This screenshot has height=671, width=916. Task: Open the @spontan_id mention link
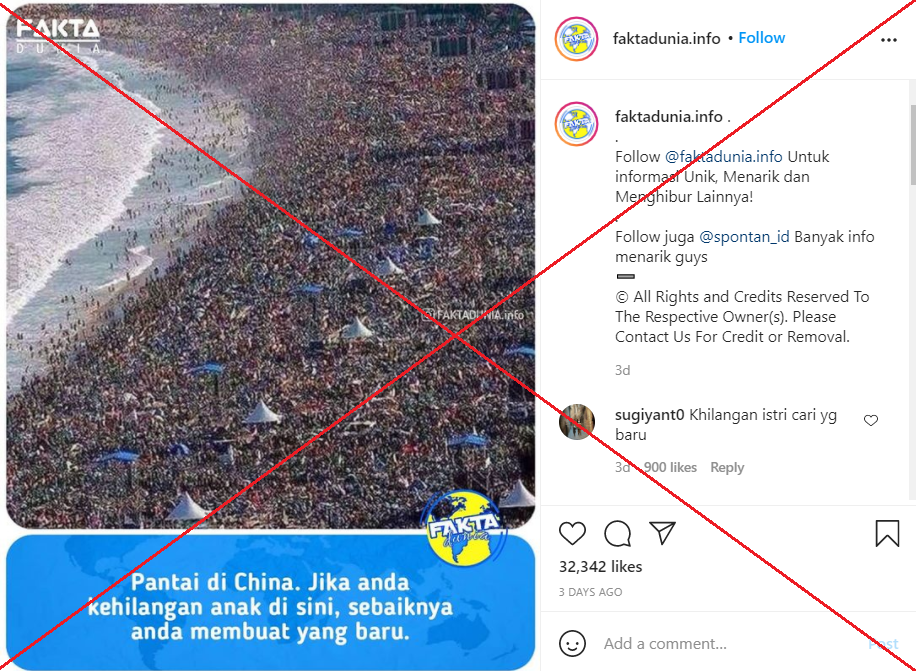pos(744,237)
